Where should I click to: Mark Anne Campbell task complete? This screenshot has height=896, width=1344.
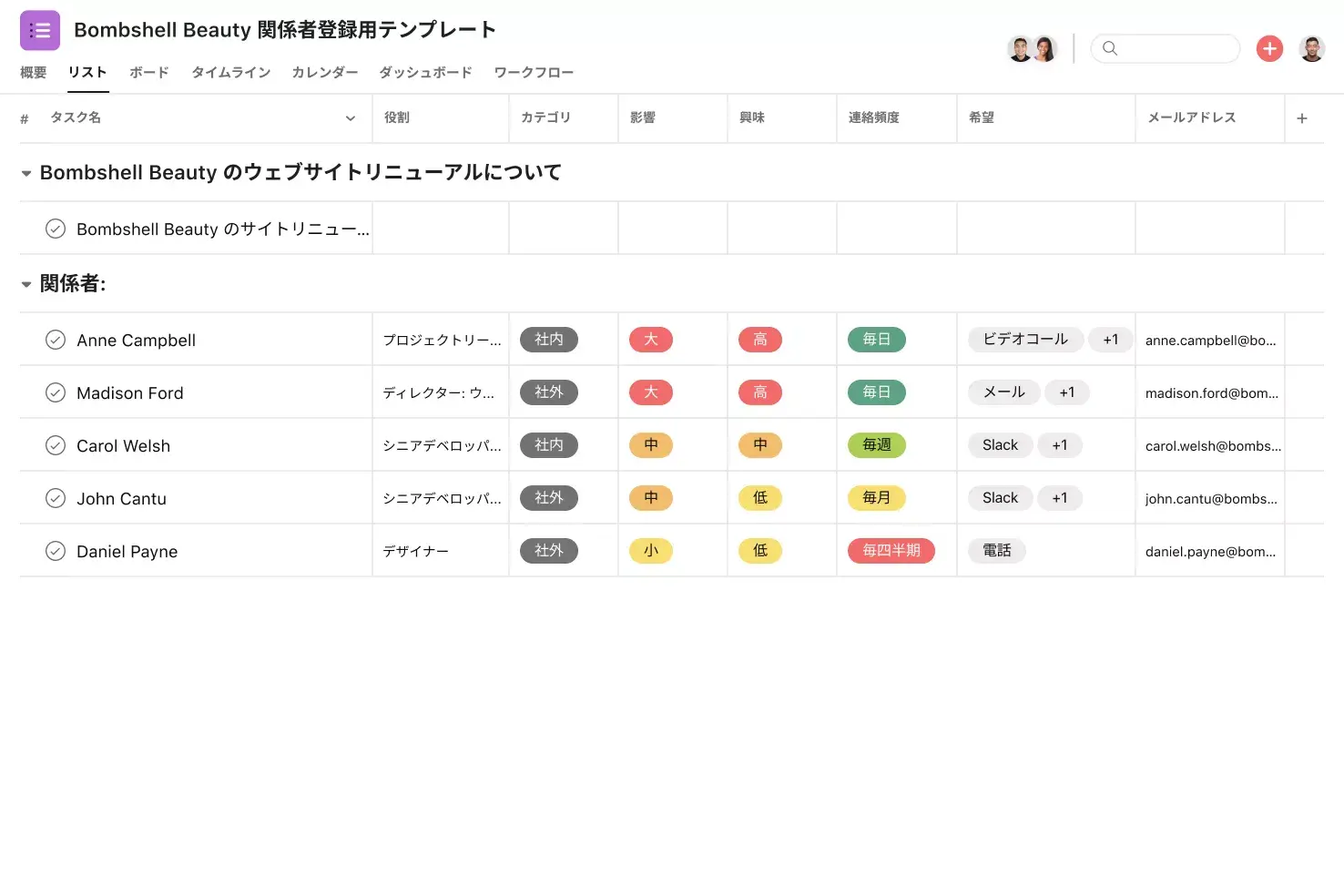point(56,340)
